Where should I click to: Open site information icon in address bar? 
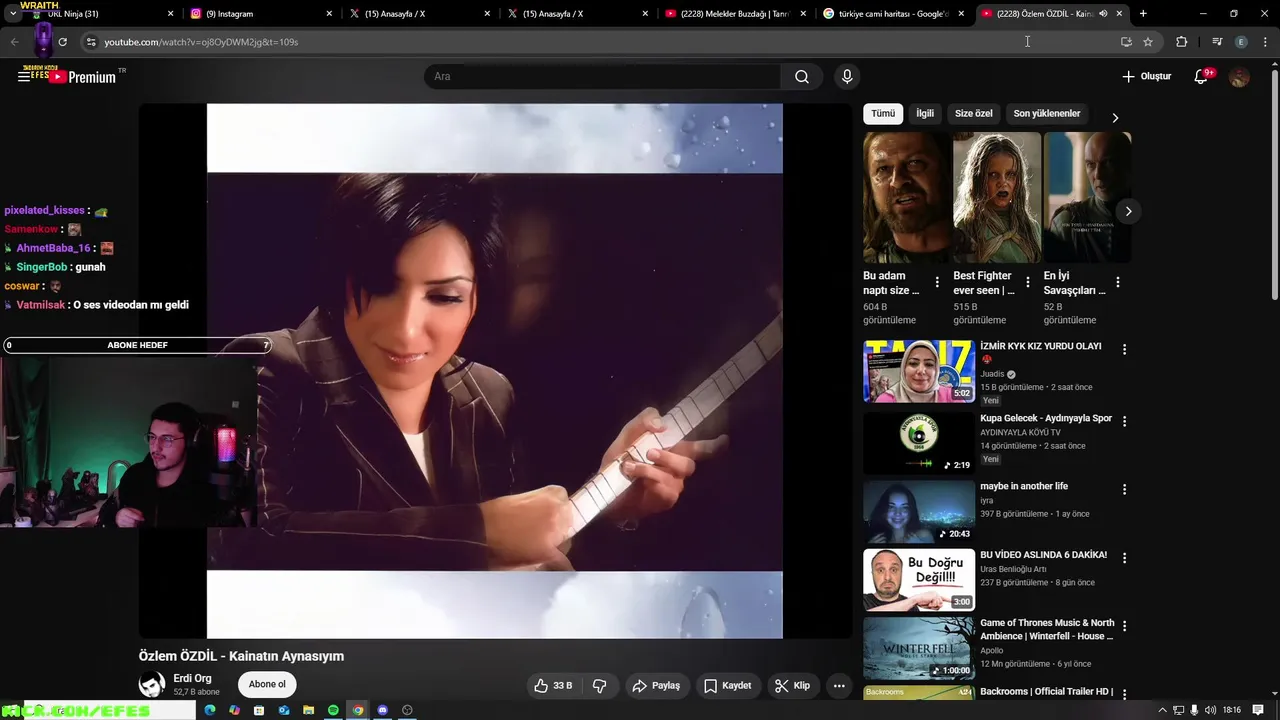click(91, 42)
